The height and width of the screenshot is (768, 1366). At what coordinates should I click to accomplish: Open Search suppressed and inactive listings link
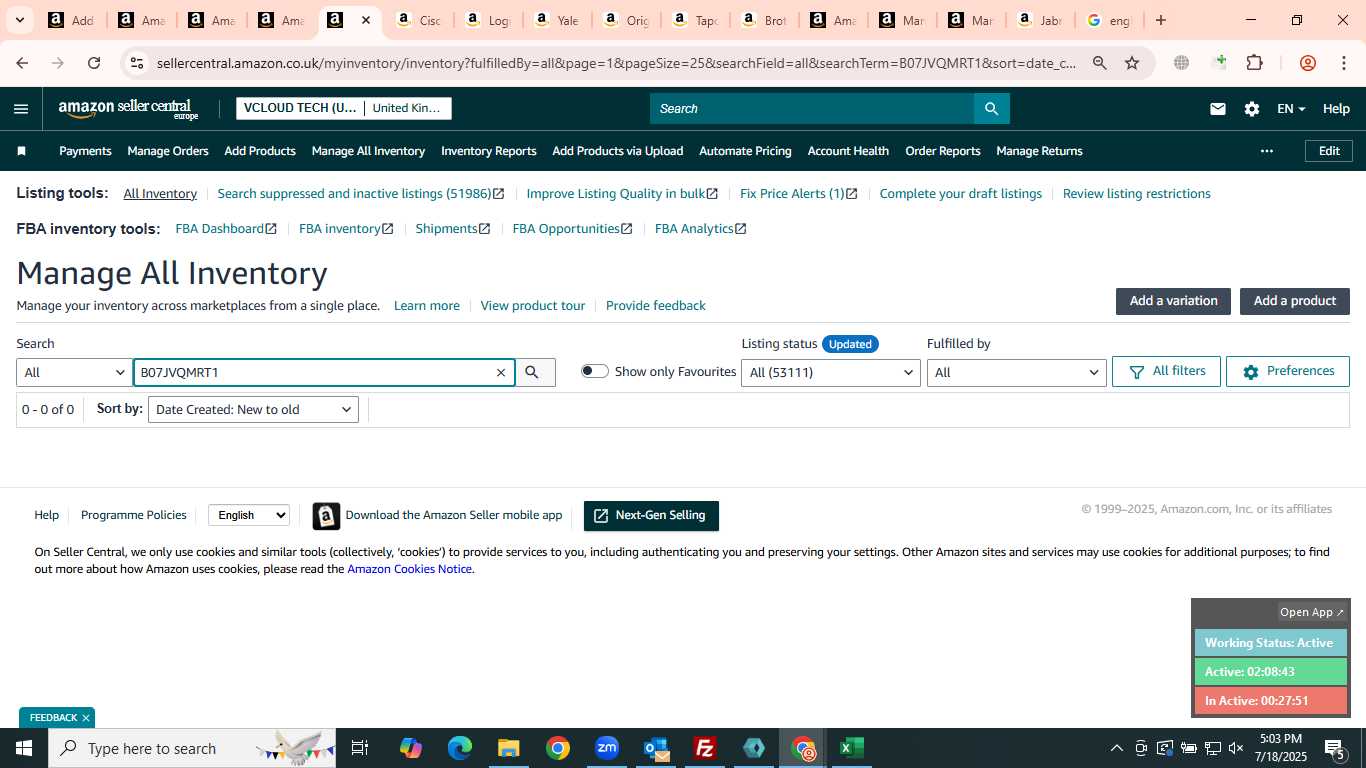coord(361,194)
